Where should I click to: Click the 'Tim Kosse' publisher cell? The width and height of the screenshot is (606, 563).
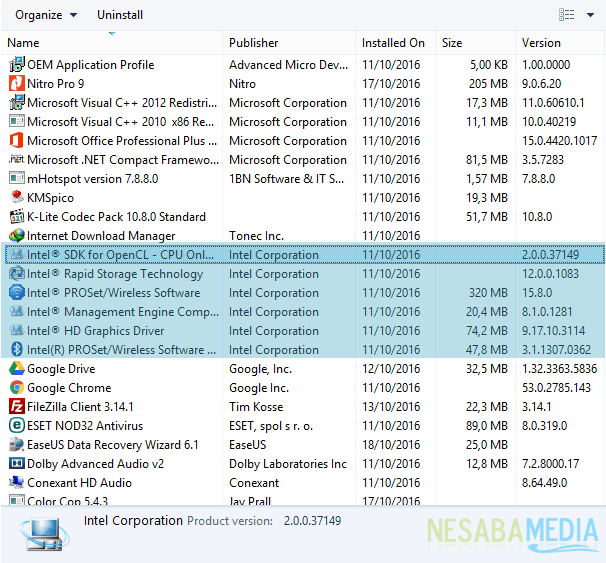pyautogui.click(x=256, y=407)
